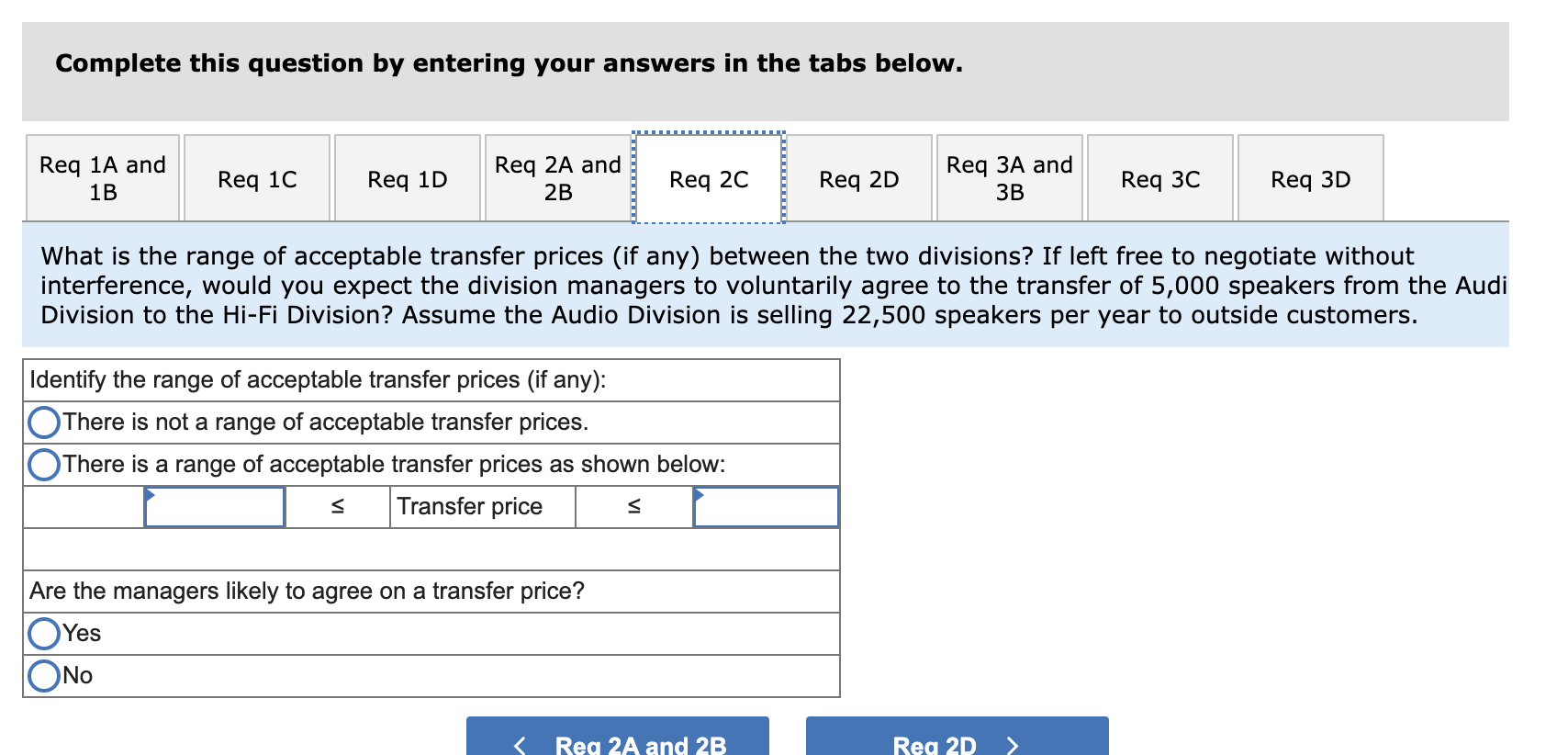Viewport: 1568px width, 755px height.
Task: Click the upper bound transfer price input box
Action: point(767,506)
